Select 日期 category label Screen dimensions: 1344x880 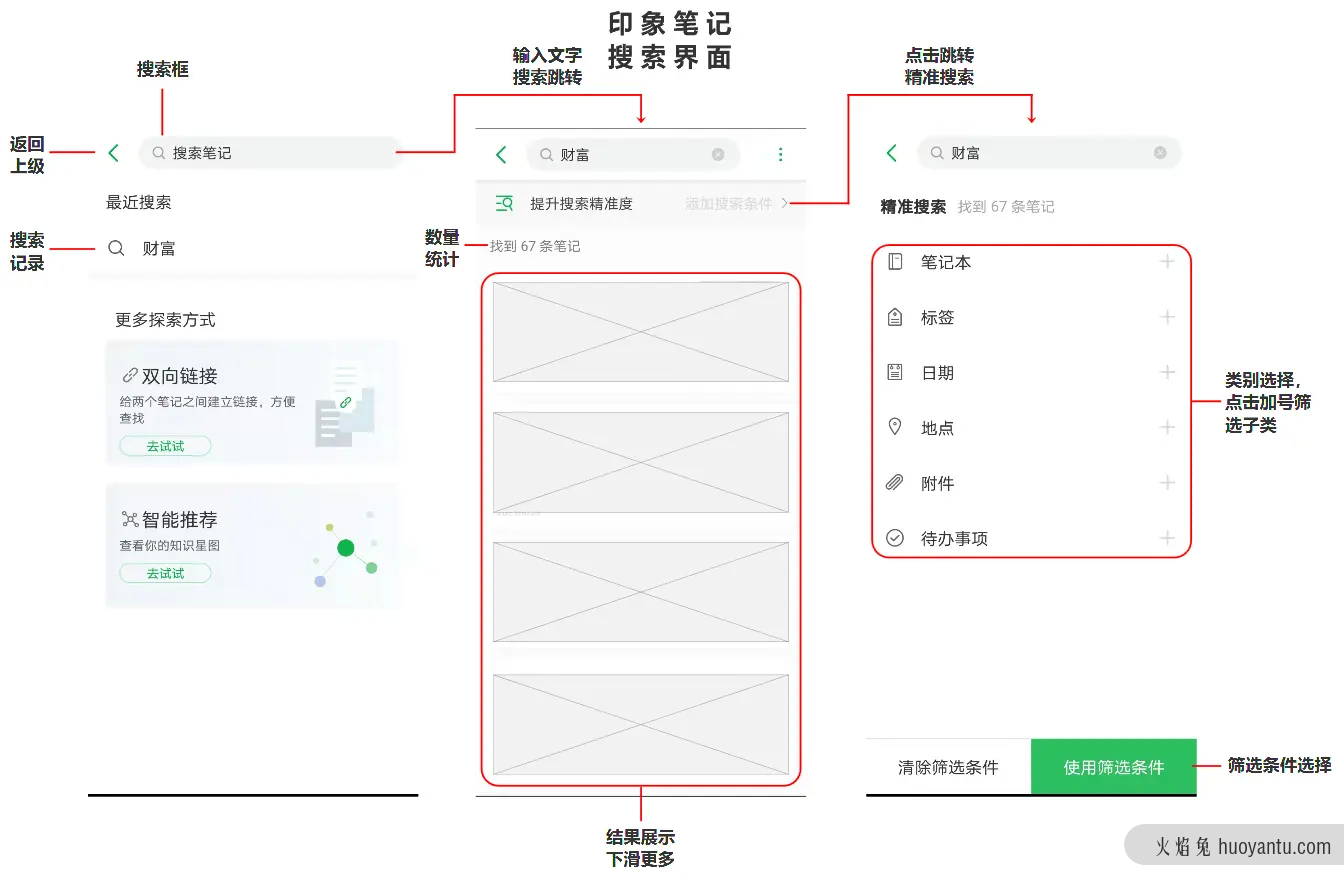point(937,373)
